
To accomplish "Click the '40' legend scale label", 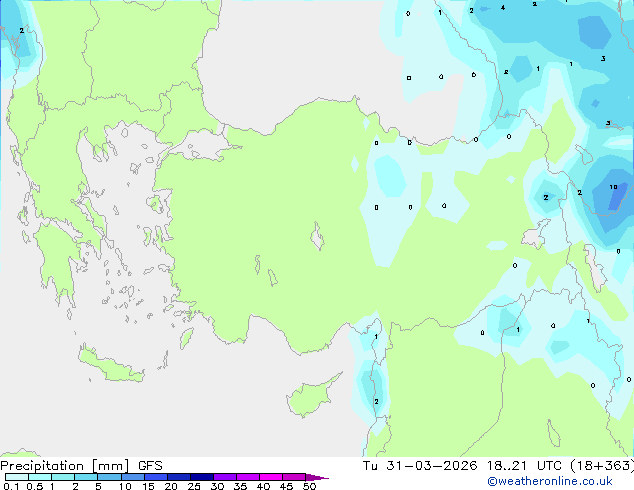I will click(x=263, y=486).
